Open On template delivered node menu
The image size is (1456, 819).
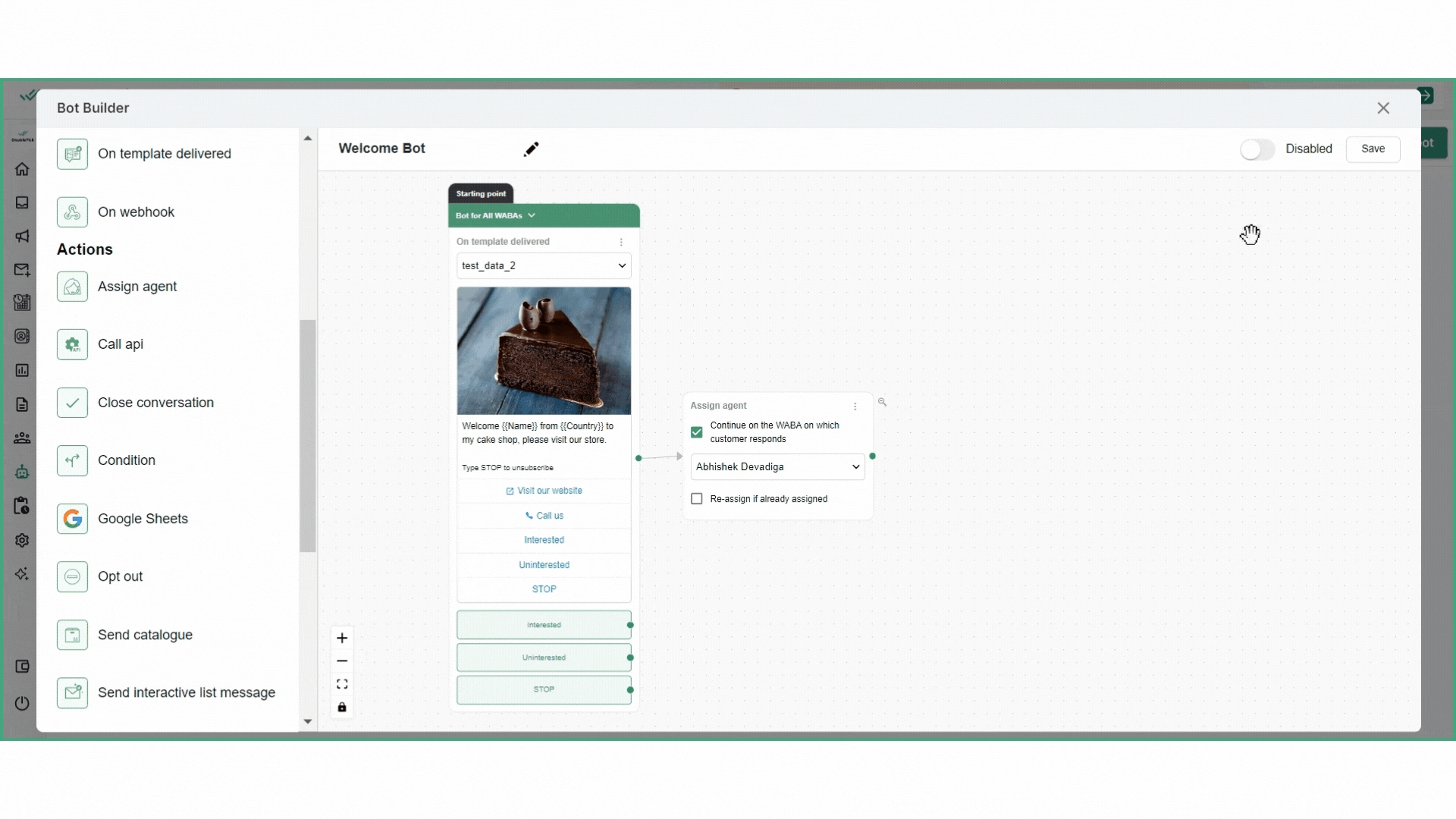tap(621, 242)
